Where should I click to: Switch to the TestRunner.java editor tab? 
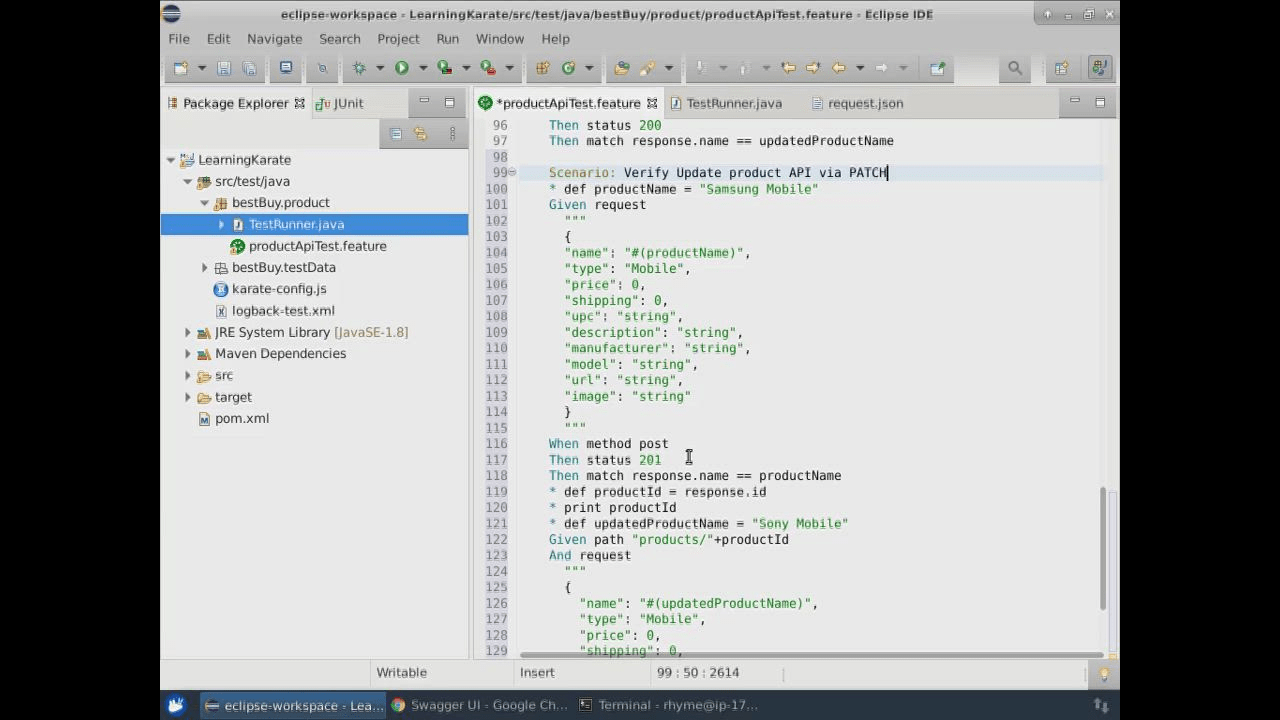coord(734,103)
